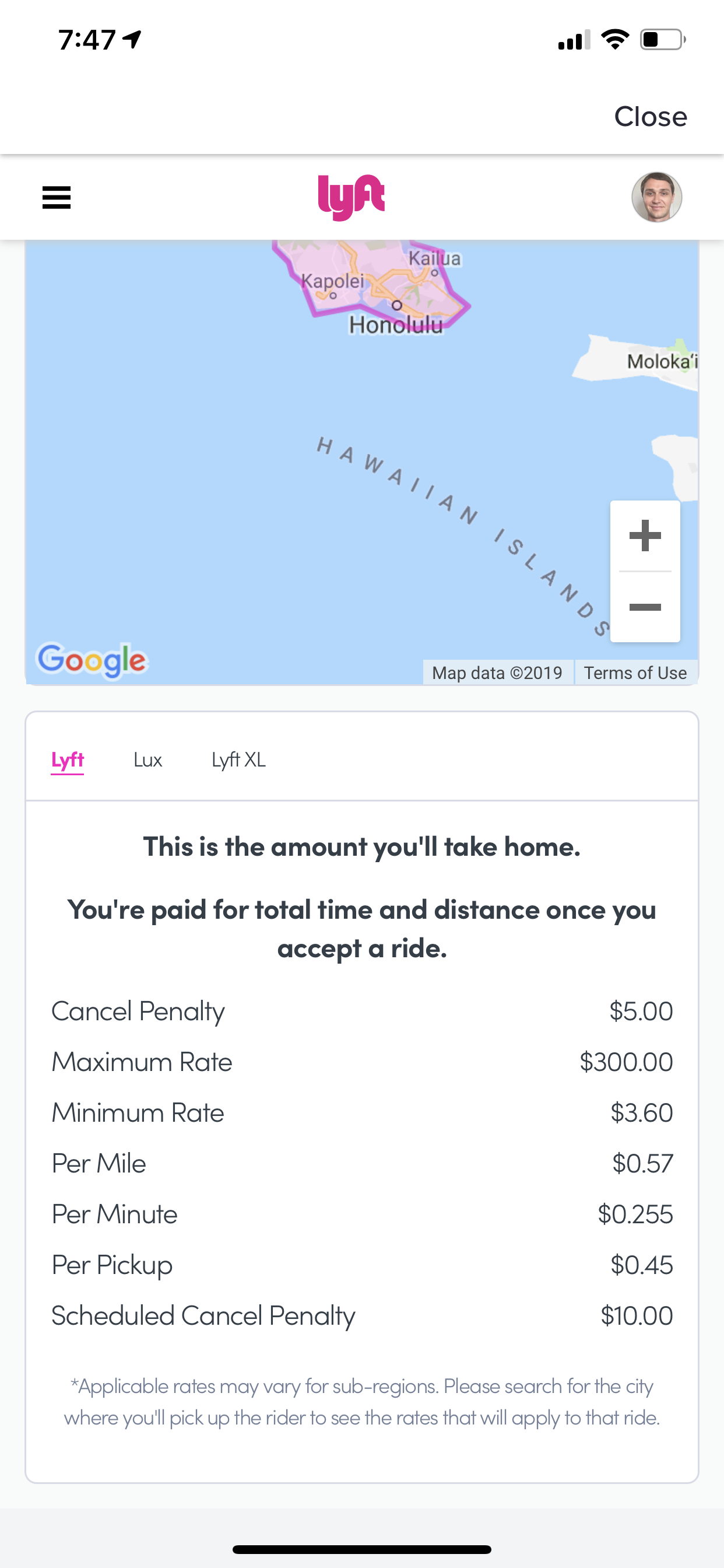Click Honolulu label on the map
The image size is (724, 1568).
coord(395,325)
